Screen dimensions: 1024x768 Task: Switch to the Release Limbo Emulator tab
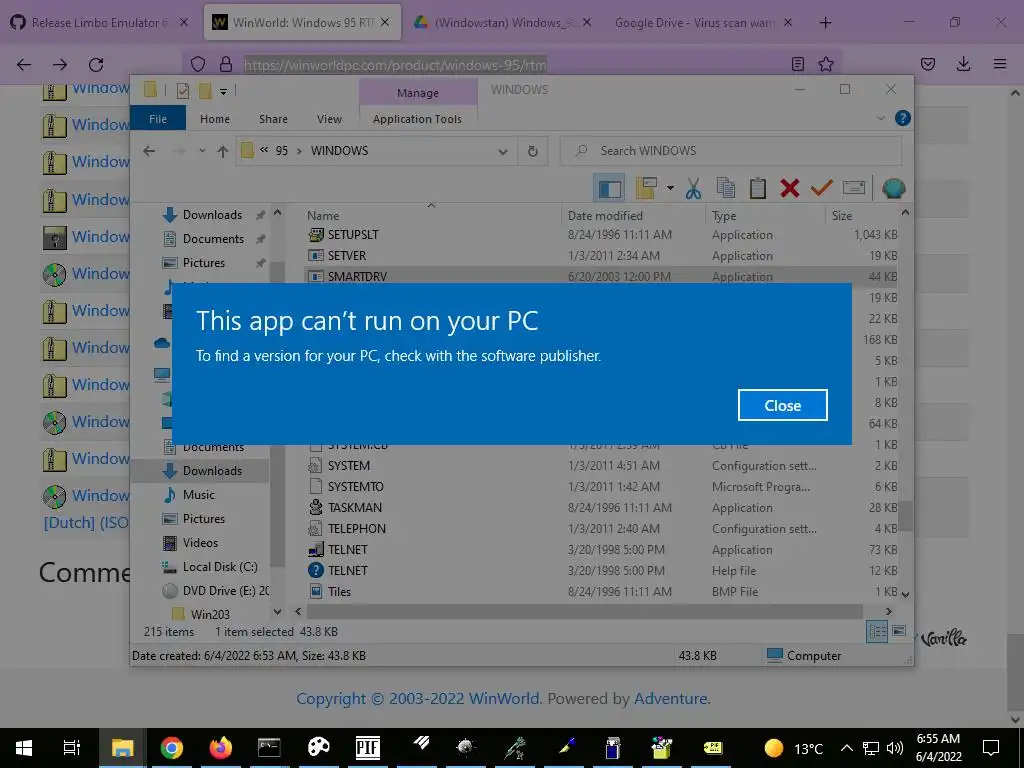(99, 22)
